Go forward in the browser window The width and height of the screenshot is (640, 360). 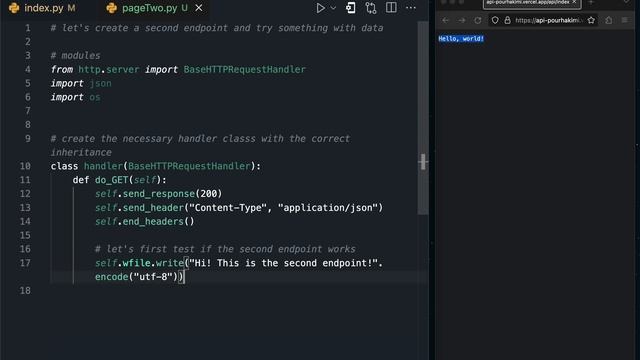coord(462,20)
